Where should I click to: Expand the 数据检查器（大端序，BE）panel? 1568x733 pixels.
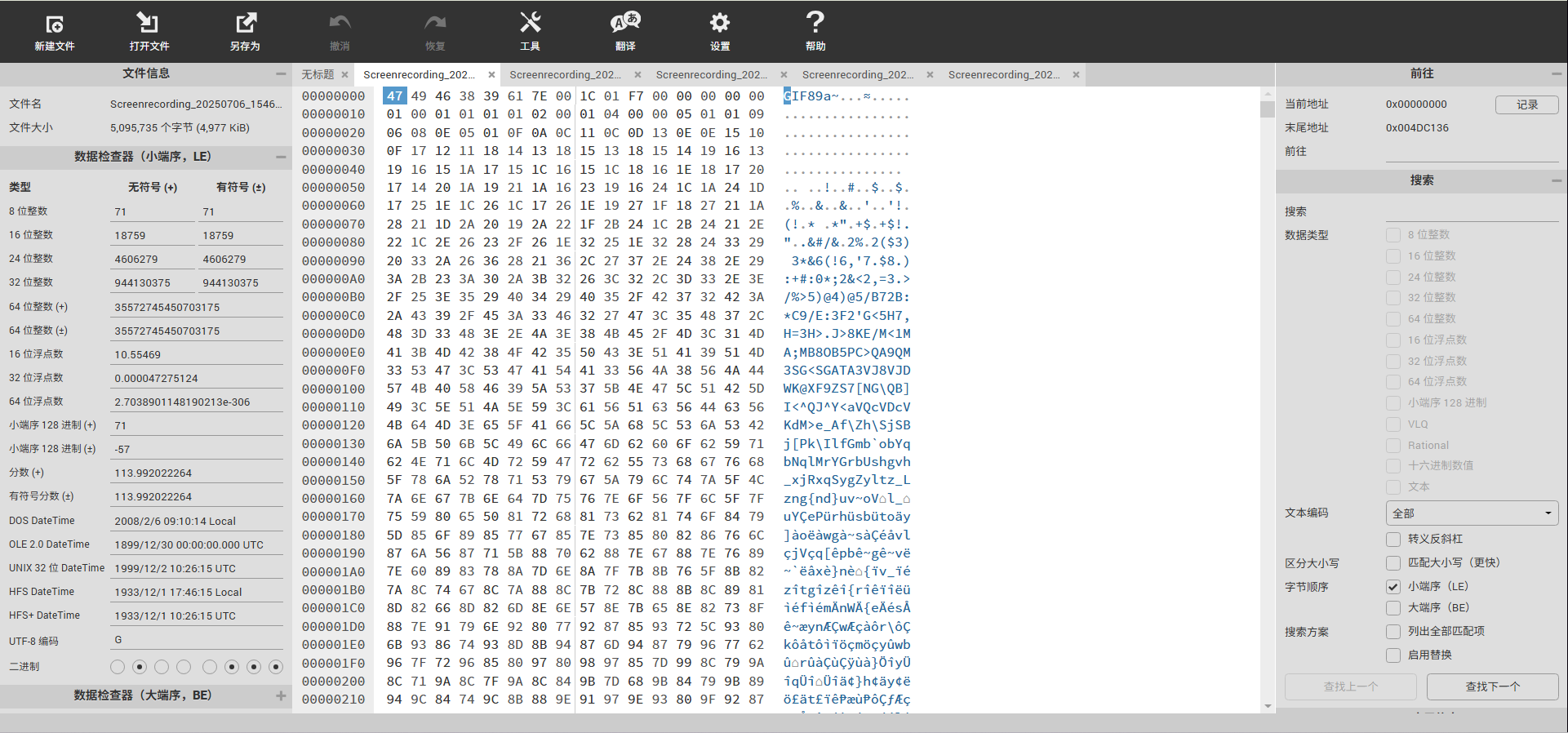(x=281, y=695)
